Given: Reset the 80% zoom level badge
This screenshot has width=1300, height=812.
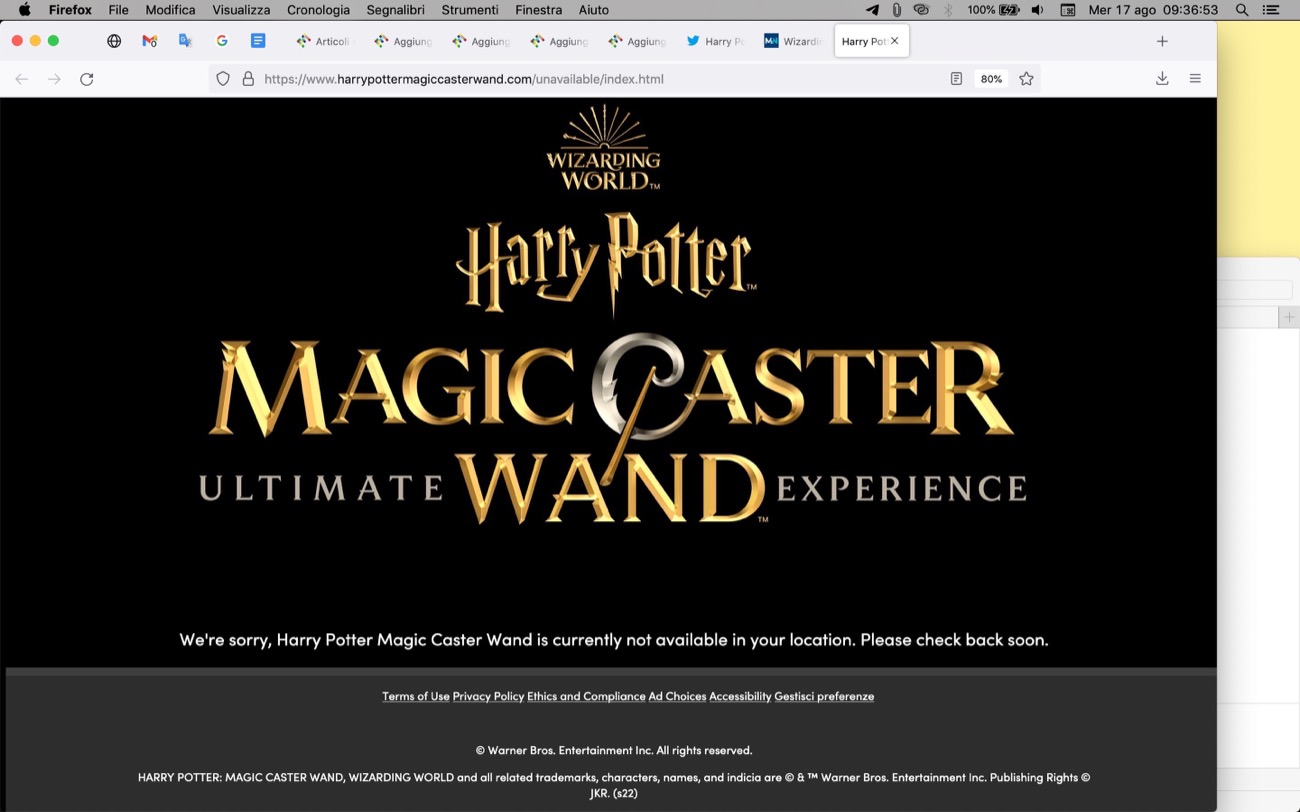Looking at the screenshot, I should (x=991, y=79).
